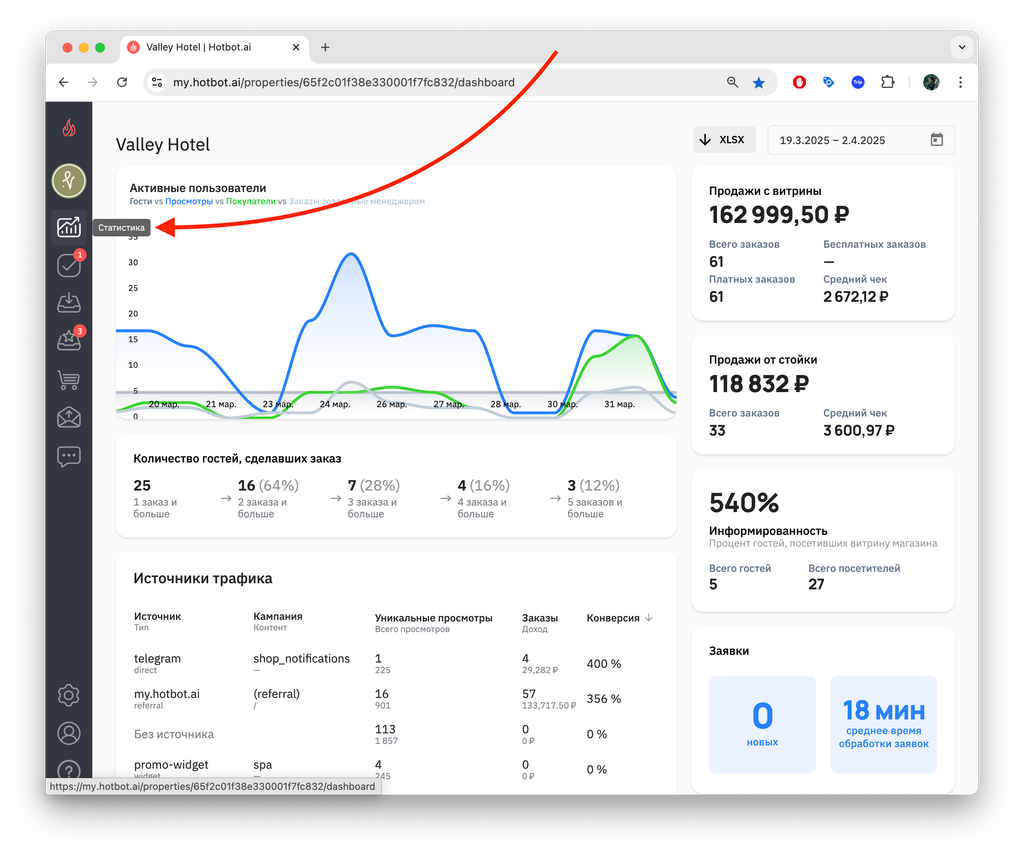
Task: Click the Hotbot flame logo
Action: (x=69, y=127)
